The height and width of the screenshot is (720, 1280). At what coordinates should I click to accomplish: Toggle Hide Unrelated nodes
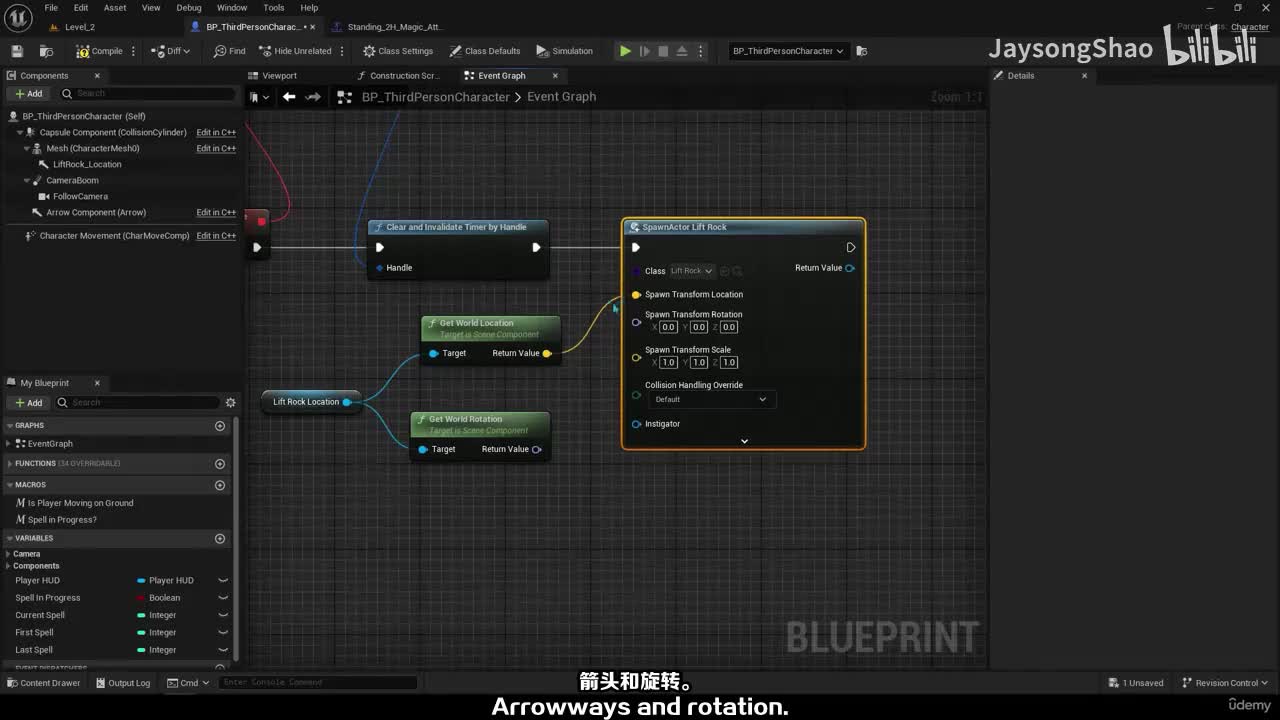pyautogui.click(x=296, y=51)
